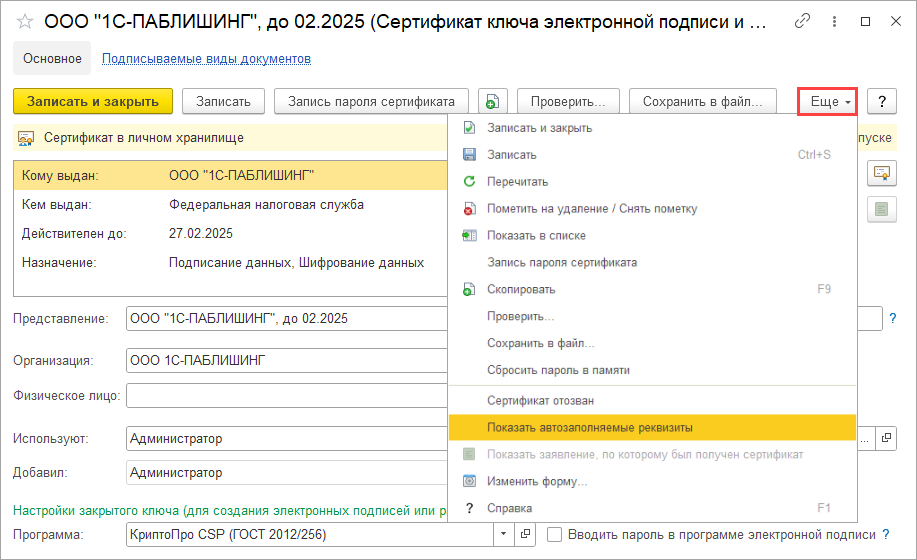The width and height of the screenshot is (917, 560).
Task: Select Записать menu entry
Action: pyautogui.click(x=652, y=155)
